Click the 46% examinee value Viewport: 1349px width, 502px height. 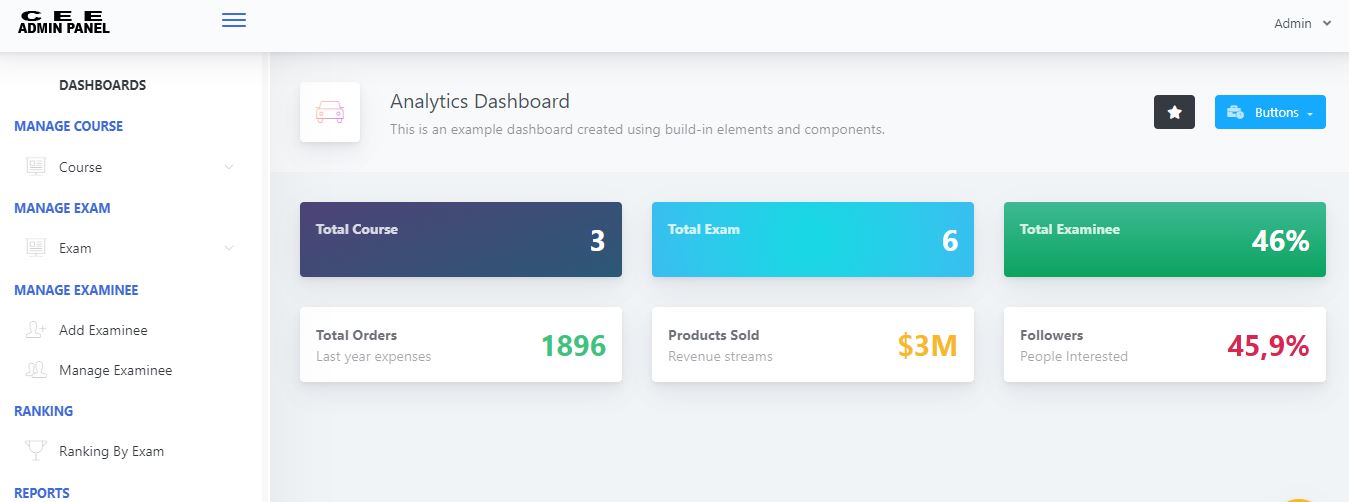[1280, 241]
